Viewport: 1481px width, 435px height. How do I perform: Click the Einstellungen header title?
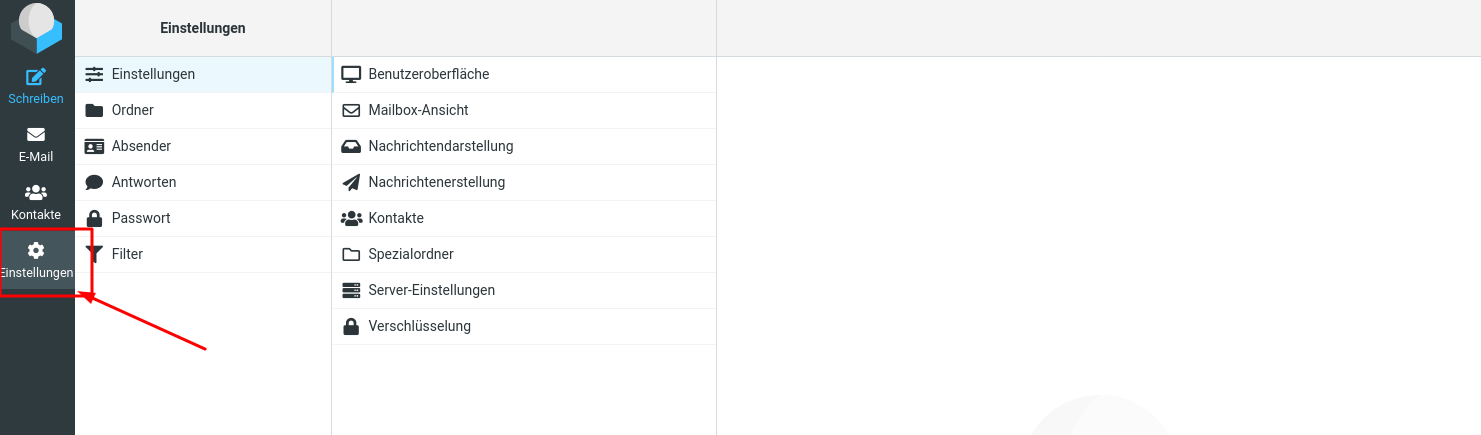(x=203, y=28)
